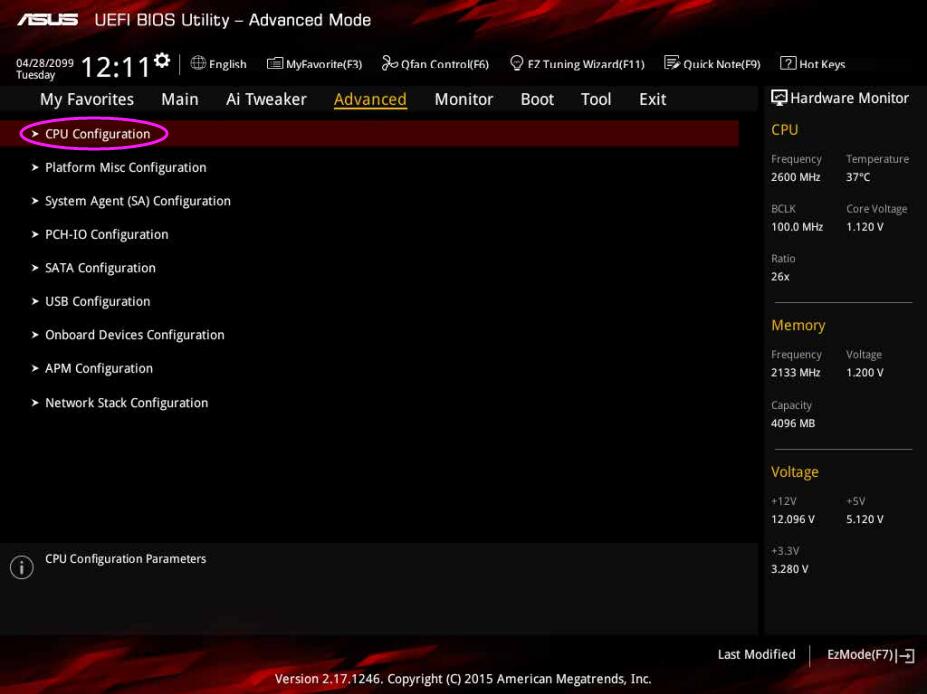Click the Quick Note pencil icon
This screenshot has width=927, height=694.
672,63
